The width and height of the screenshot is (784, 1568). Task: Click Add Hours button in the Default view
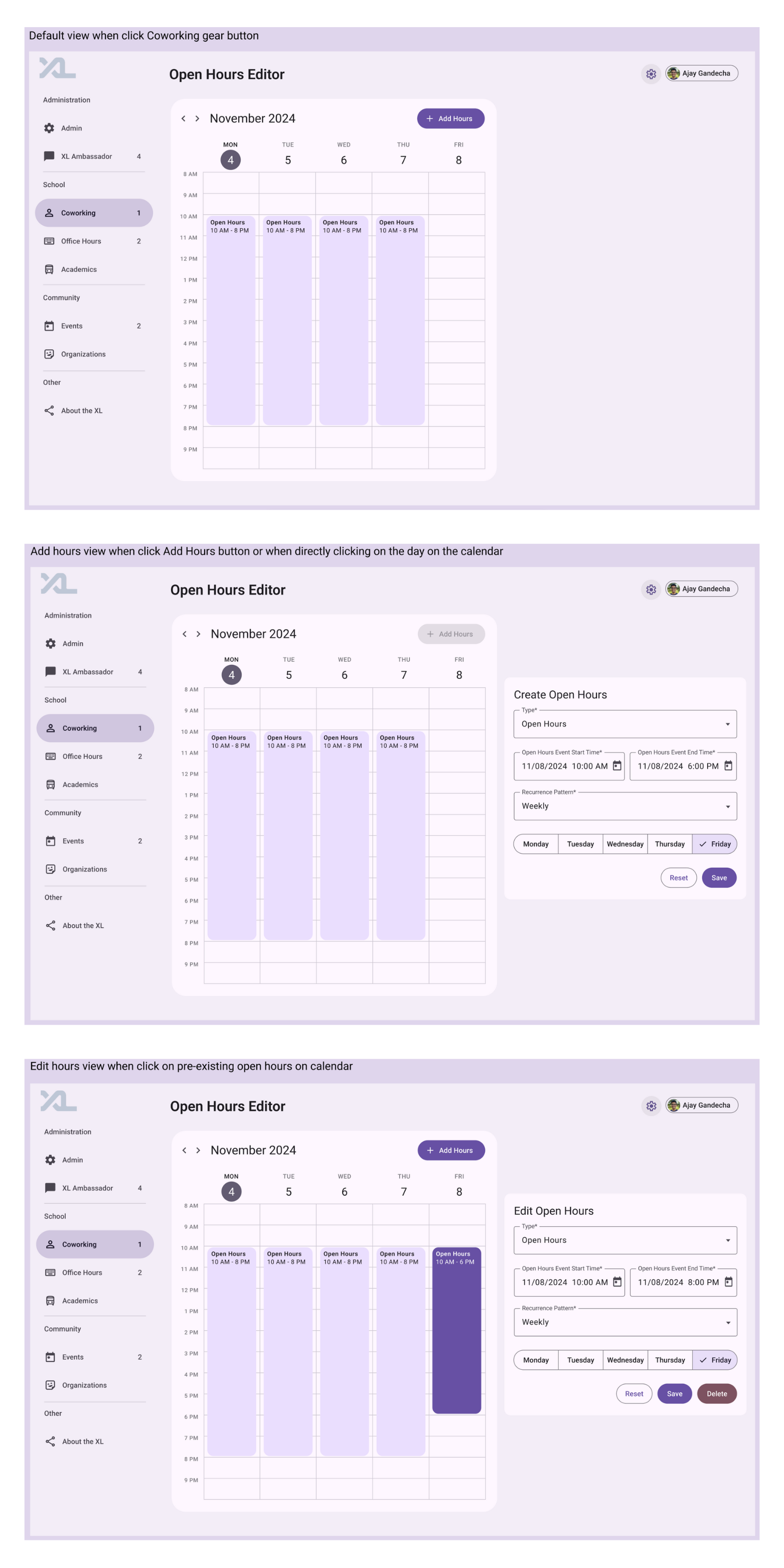450,119
